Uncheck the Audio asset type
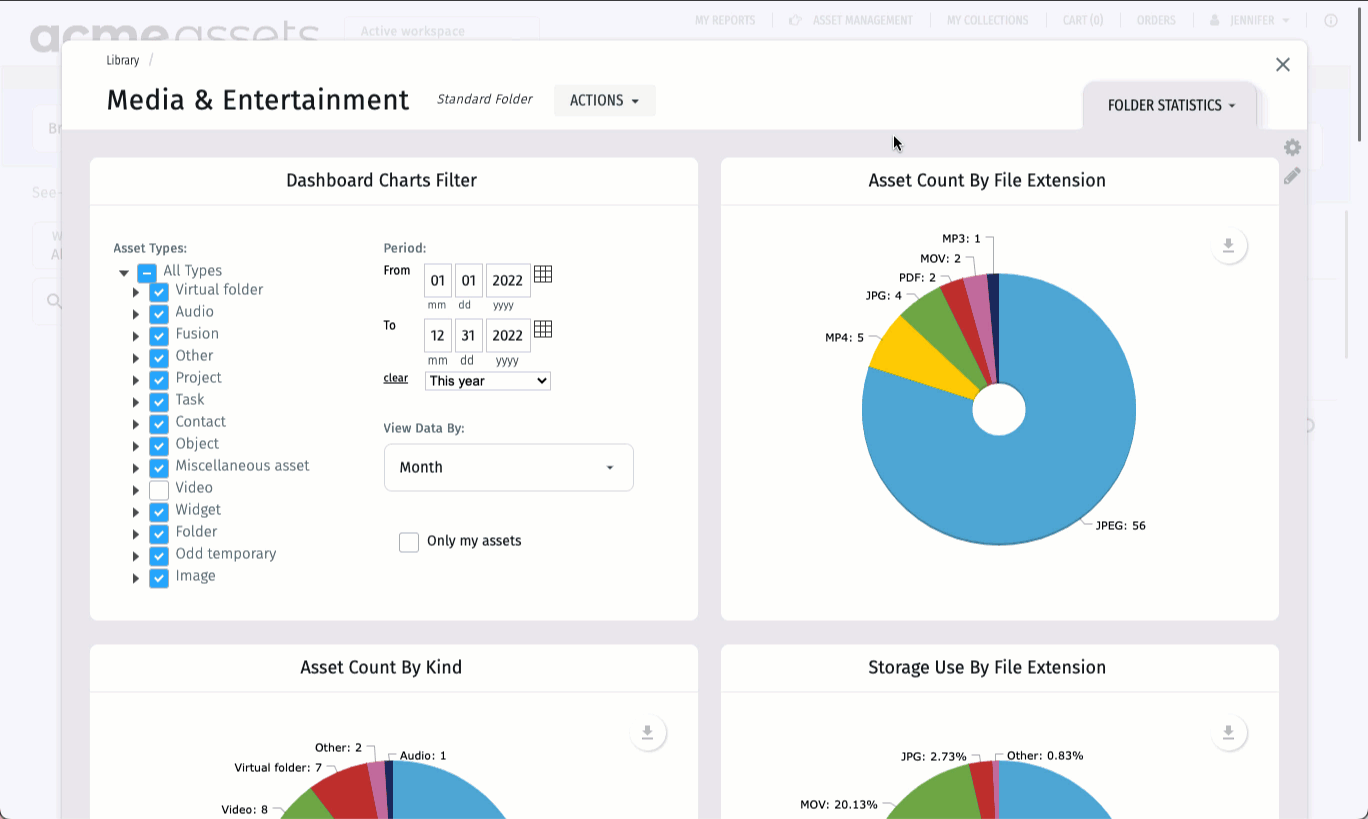 click(x=159, y=314)
